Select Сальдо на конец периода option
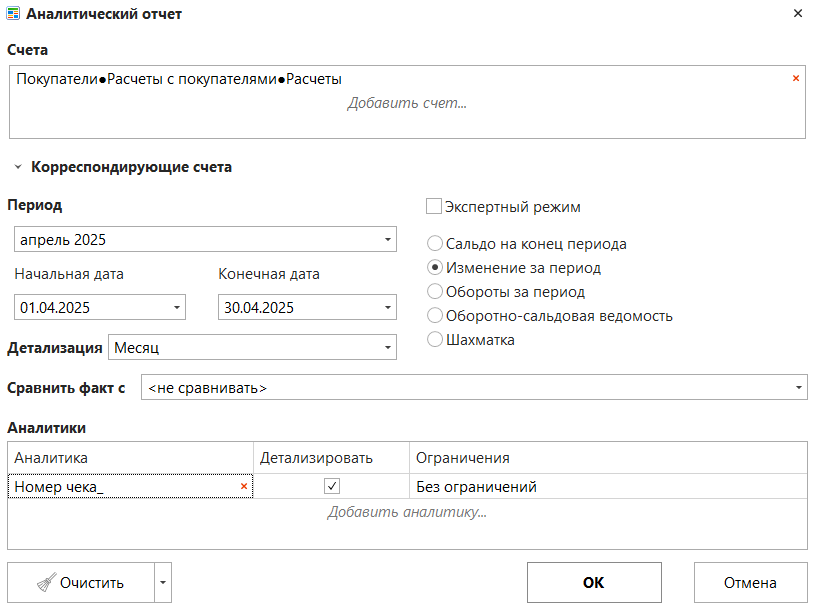This screenshot has width=817, height=613. pos(435,244)
